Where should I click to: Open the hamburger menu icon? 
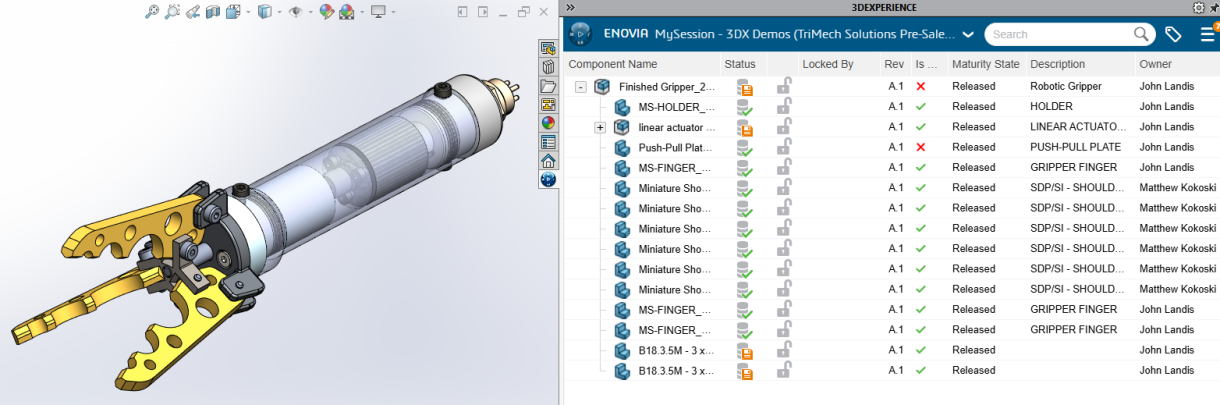pos(1207,34)
